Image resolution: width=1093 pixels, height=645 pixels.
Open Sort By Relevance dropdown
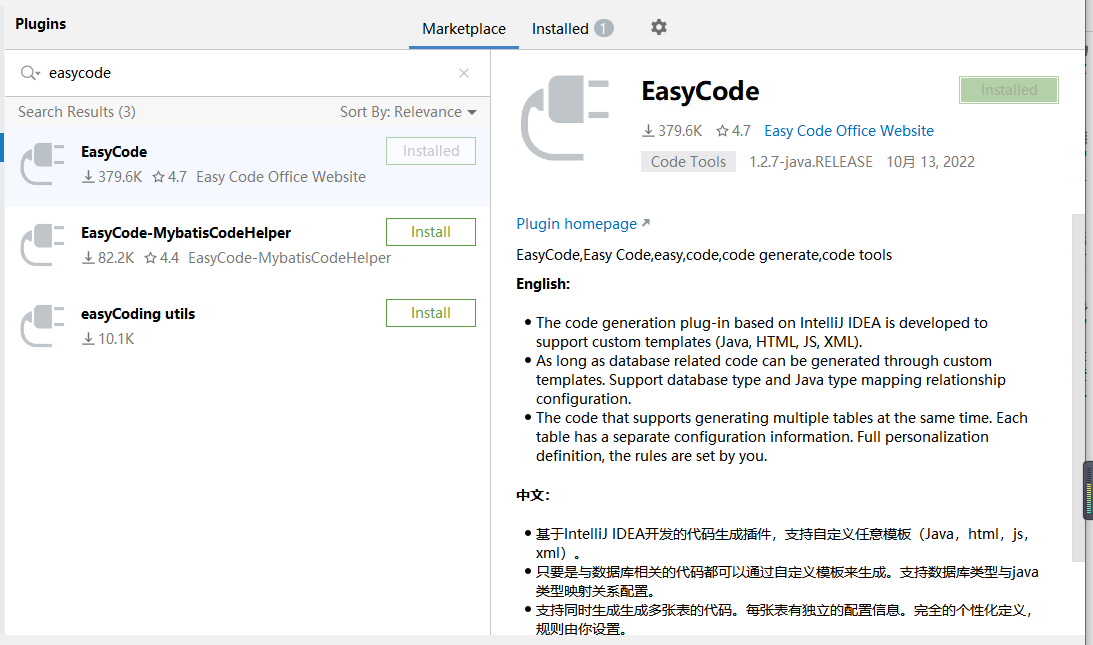[x=408, y=112]
